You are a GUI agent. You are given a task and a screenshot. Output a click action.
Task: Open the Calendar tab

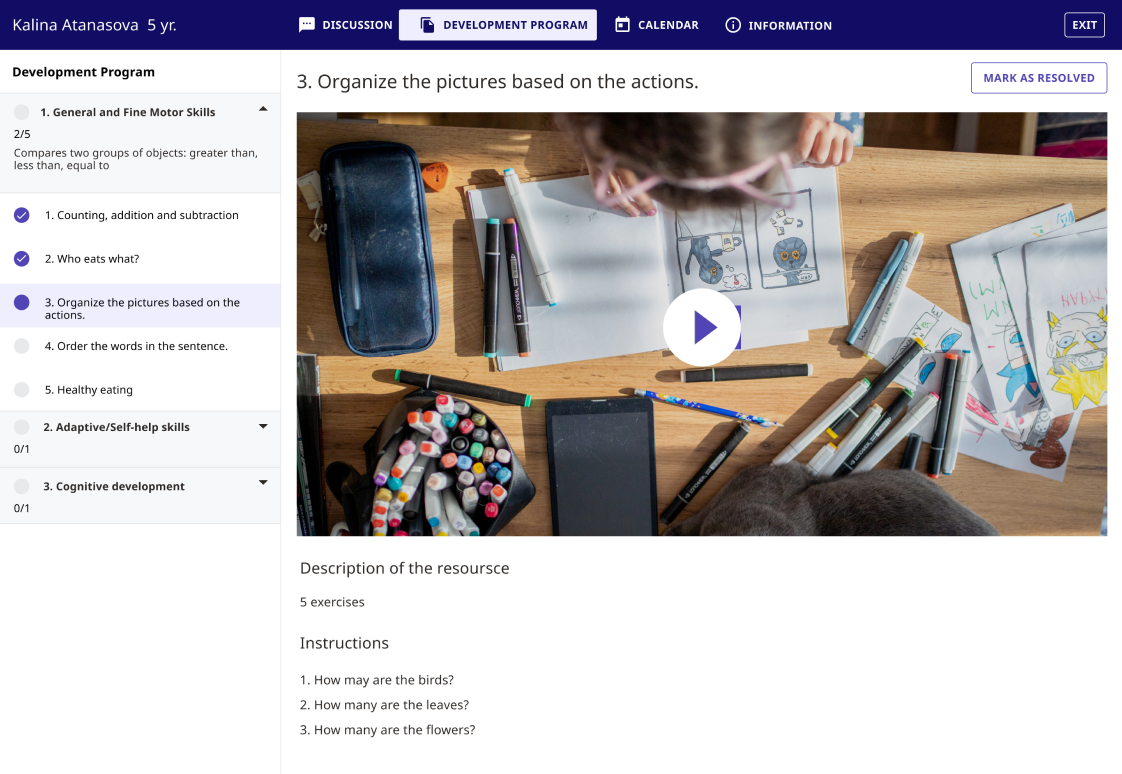[x=657, y=25]
